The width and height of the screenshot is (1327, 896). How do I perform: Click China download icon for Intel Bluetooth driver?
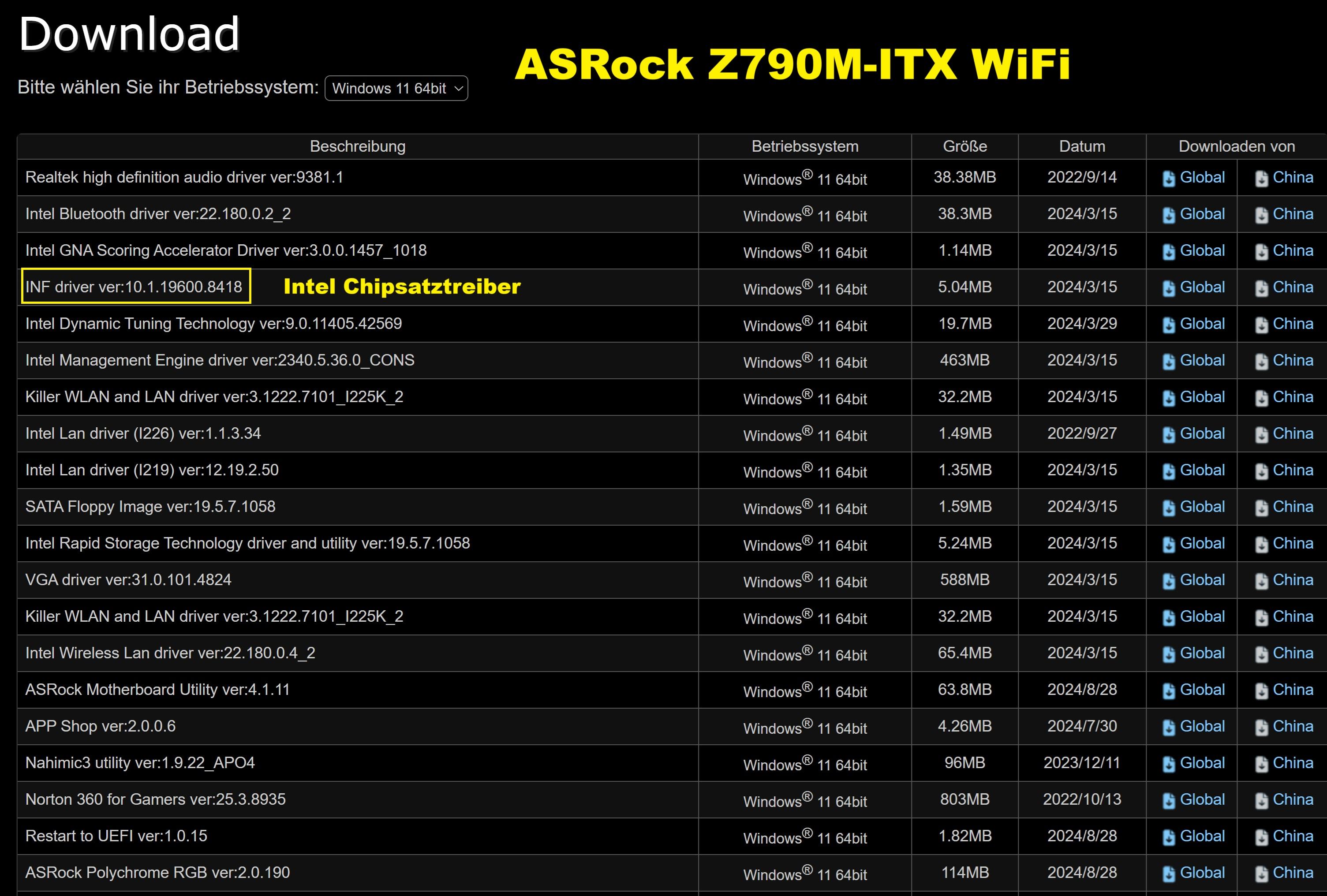click(x=1261, y=215)
